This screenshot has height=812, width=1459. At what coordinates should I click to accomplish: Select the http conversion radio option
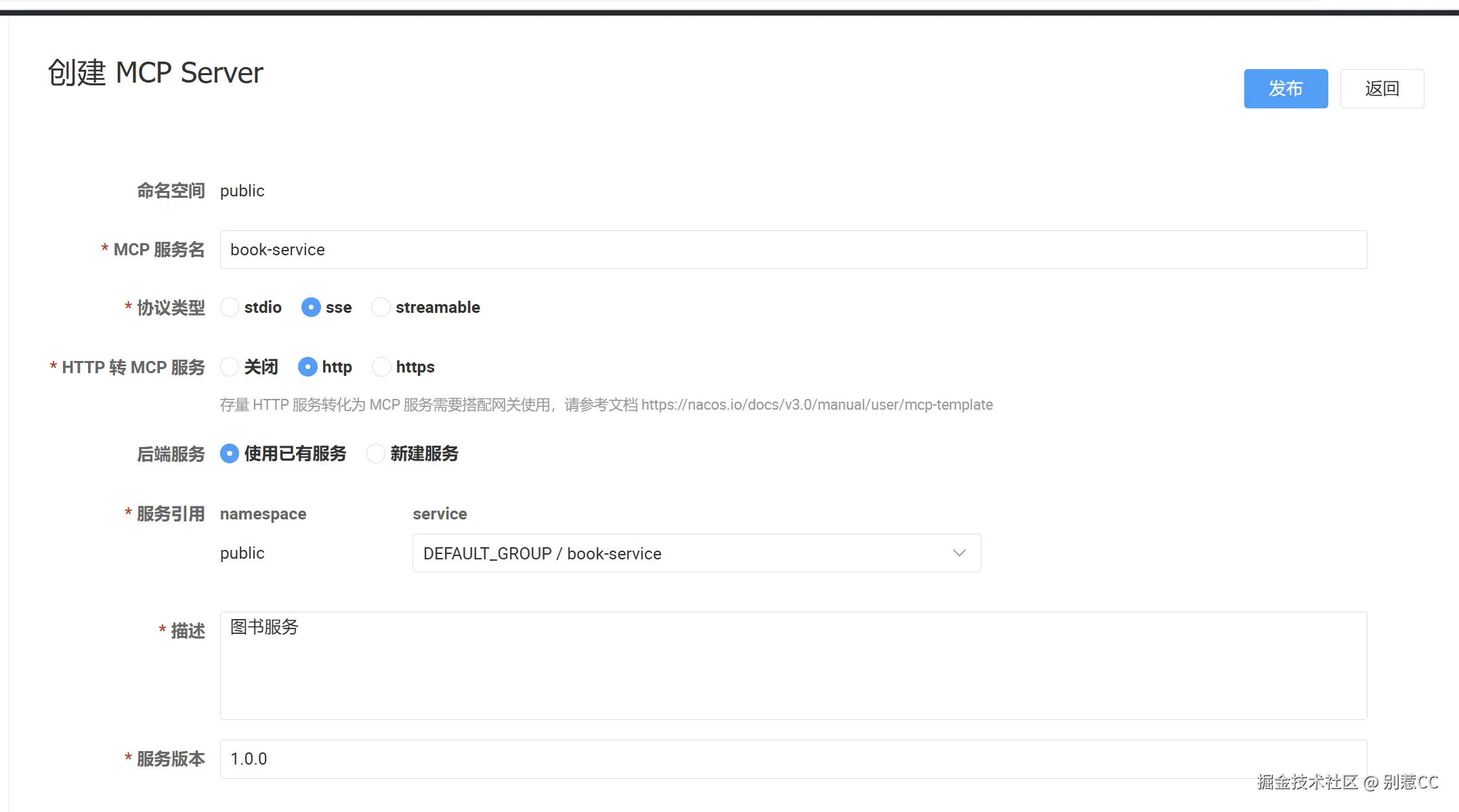click(308, 367)
